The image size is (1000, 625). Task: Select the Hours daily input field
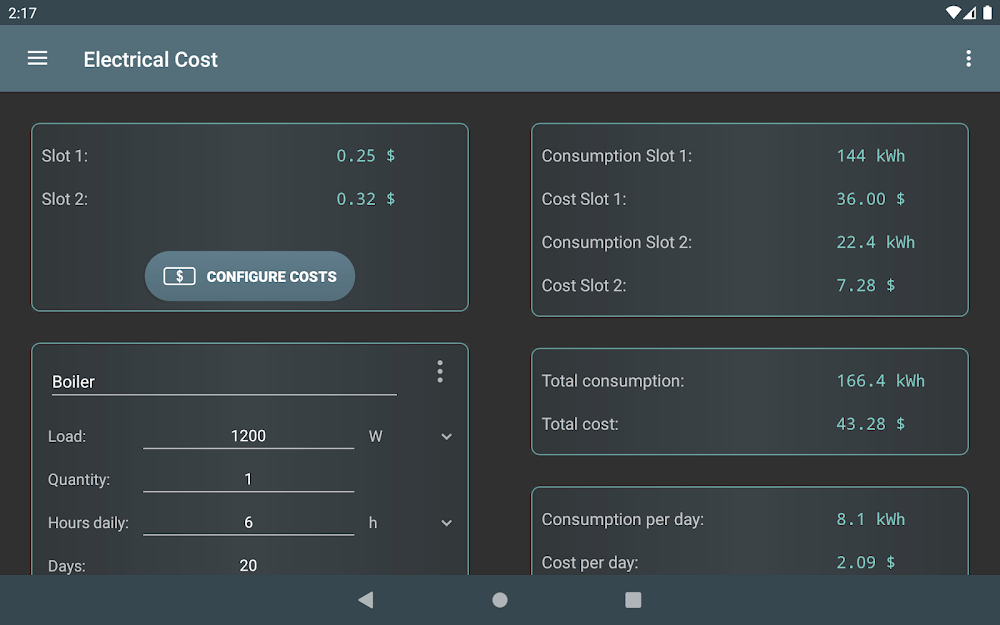point(248,522)
